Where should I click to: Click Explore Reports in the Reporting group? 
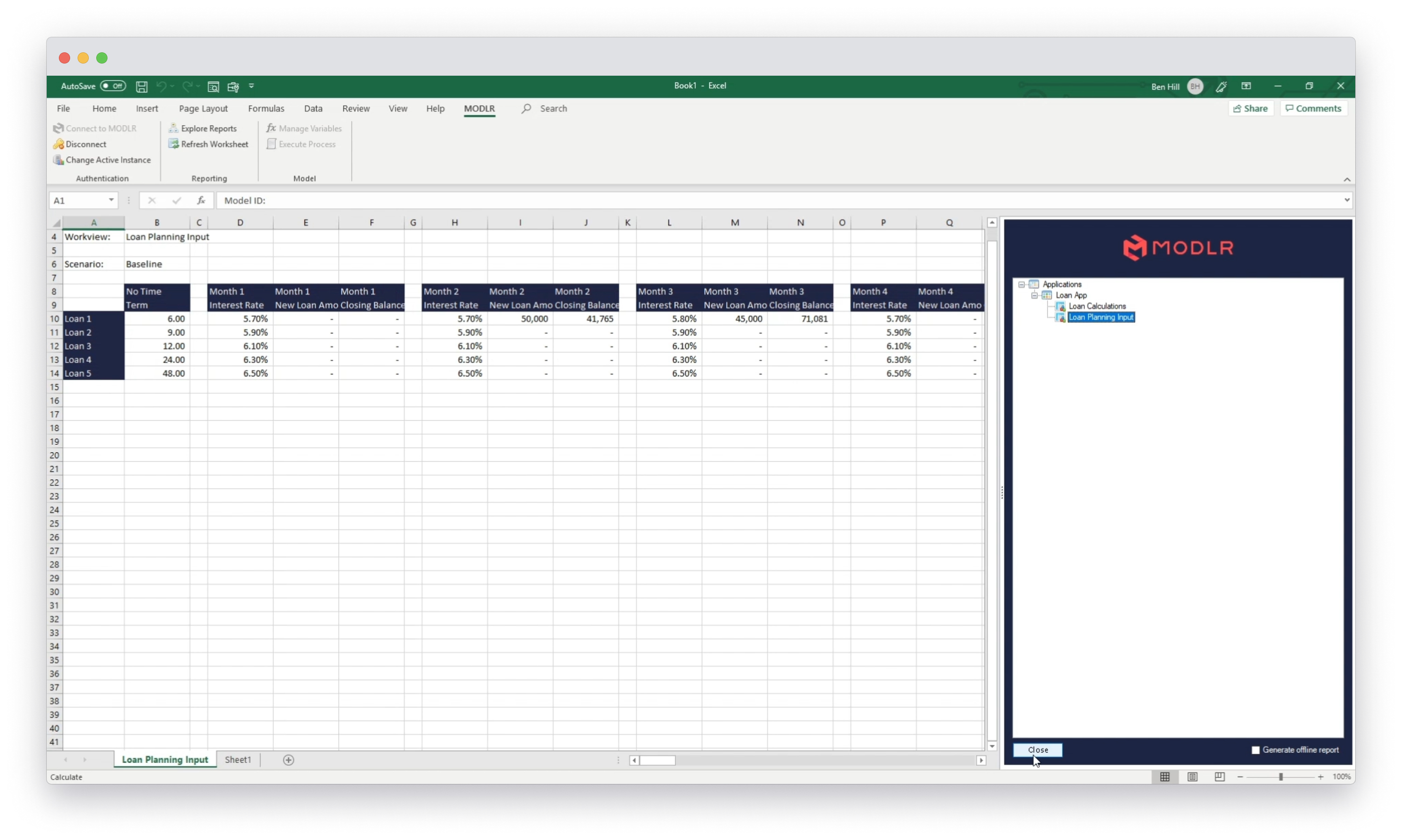(203, 128)
